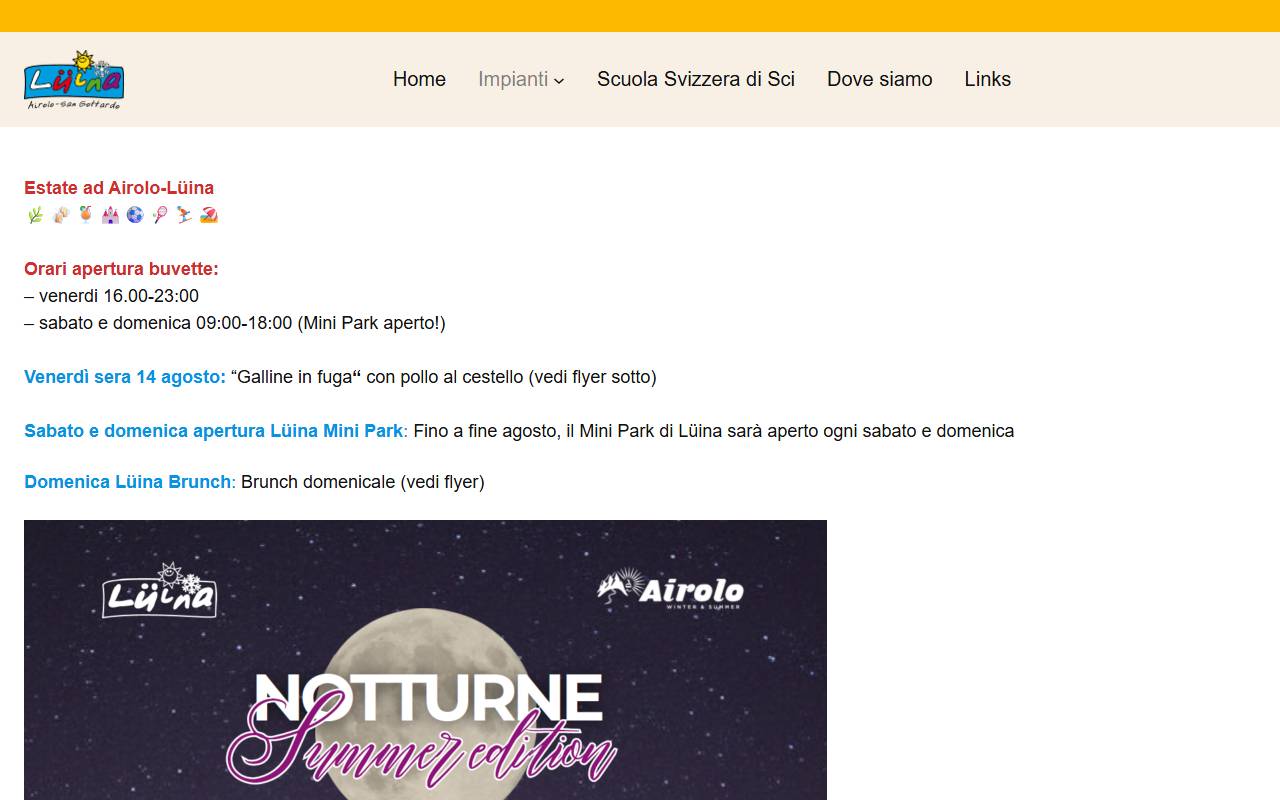The width and height of the screenshot is (1280, 800).
Task: Click the skier emoji
Action: [x=184, y=215]
